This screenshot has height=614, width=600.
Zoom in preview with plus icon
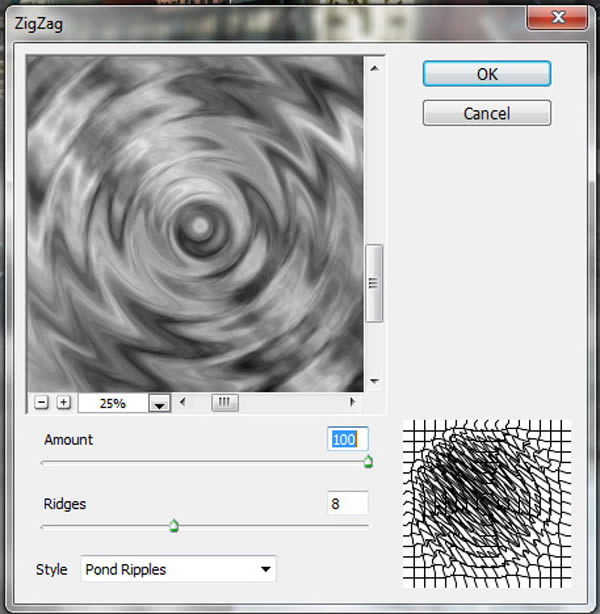pos(63,402)
